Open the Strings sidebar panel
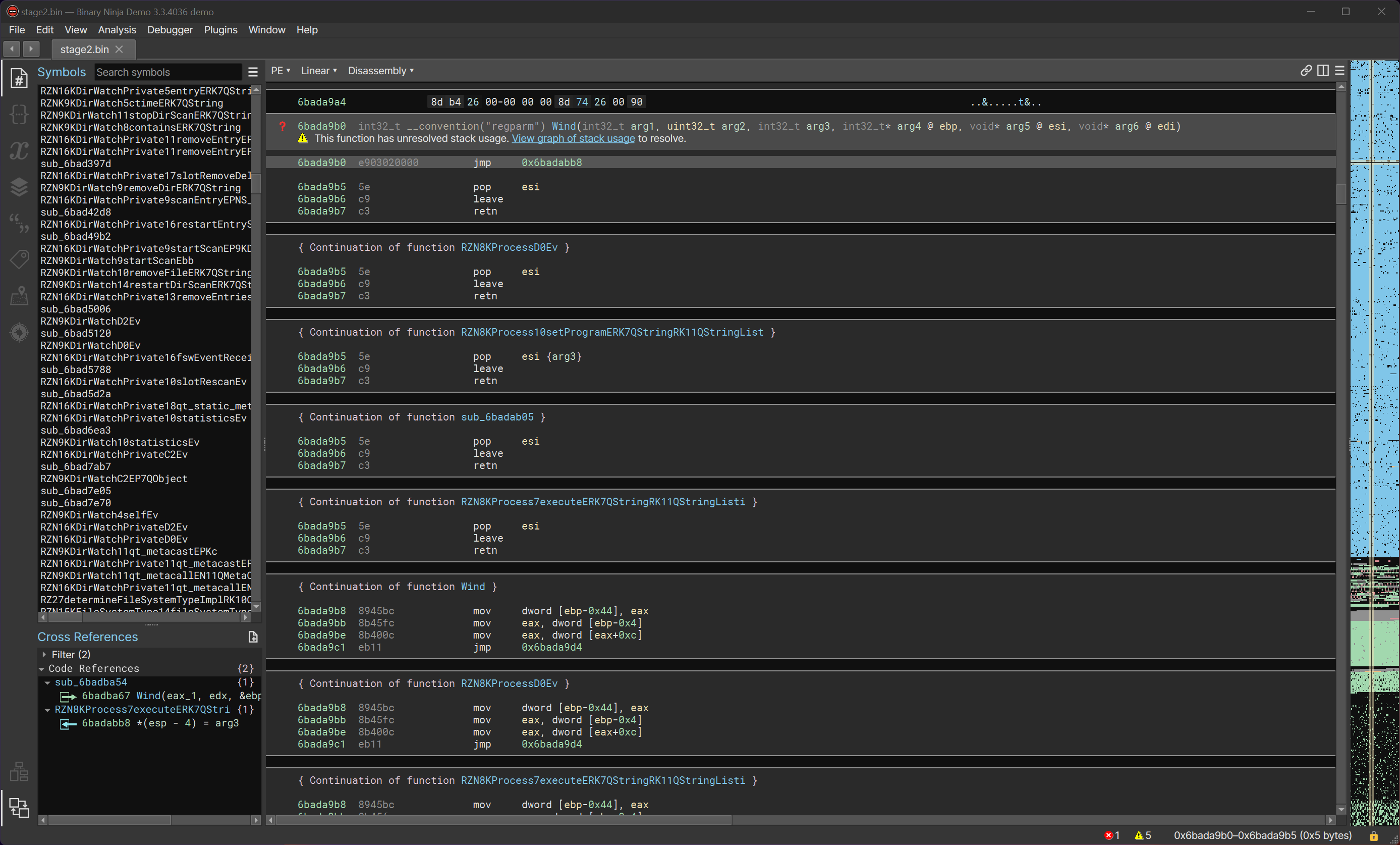 (x=19, y=223)
